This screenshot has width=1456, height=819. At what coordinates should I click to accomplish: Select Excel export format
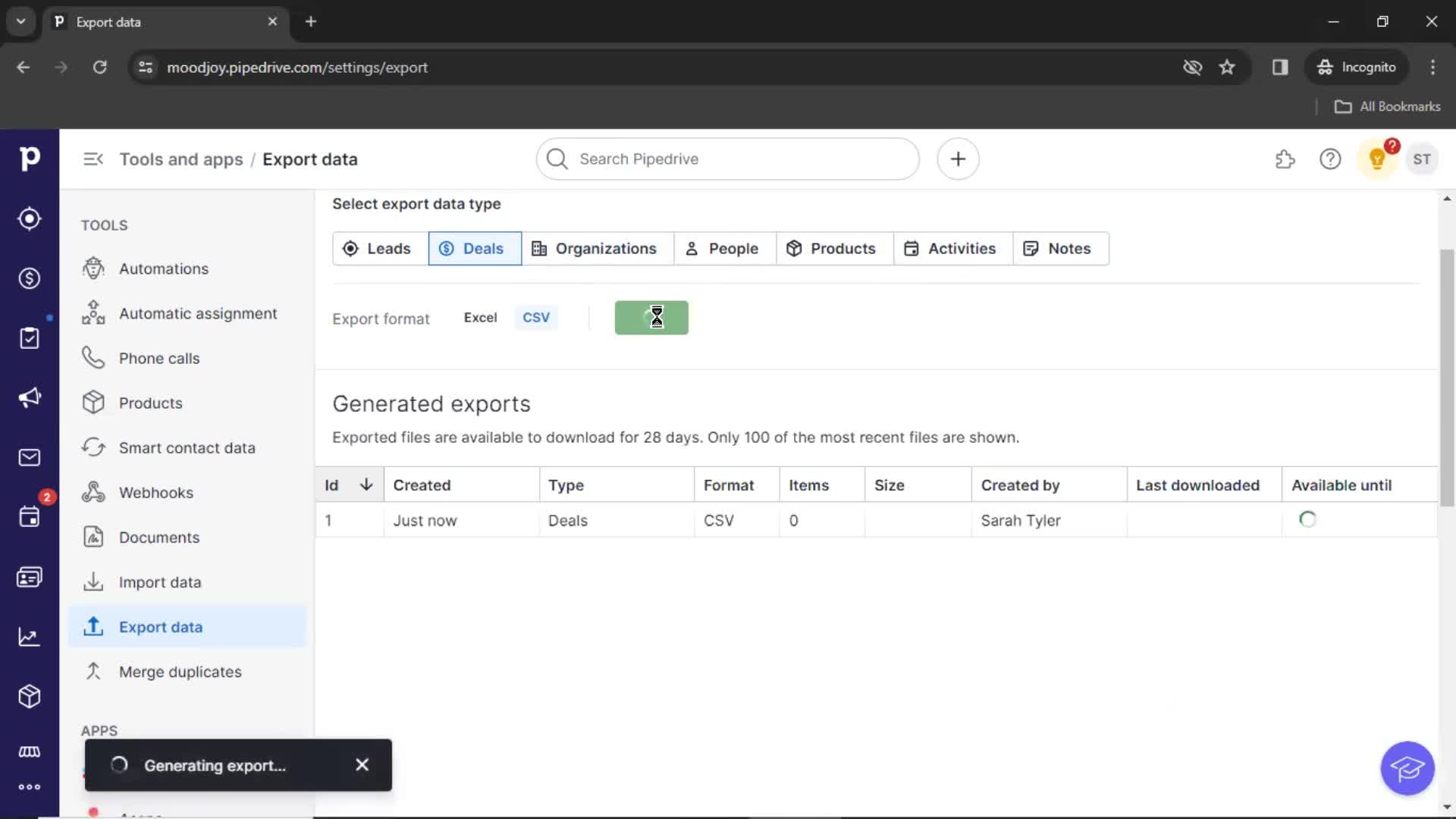[x=480, y=317]
